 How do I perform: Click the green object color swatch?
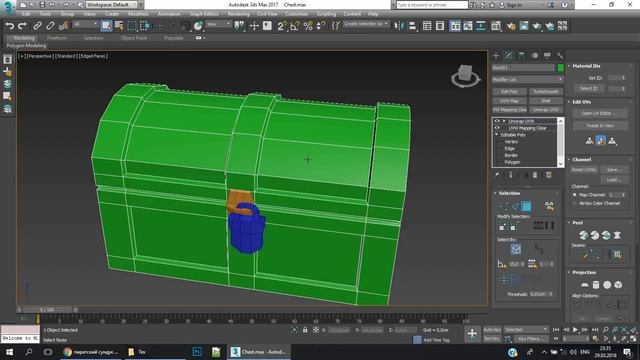pyautogui.click(x=560, y=67)
